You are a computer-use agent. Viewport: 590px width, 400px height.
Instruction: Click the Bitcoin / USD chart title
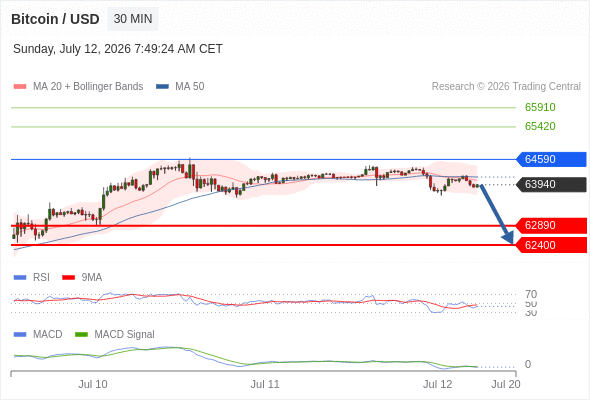pos(55,19)
